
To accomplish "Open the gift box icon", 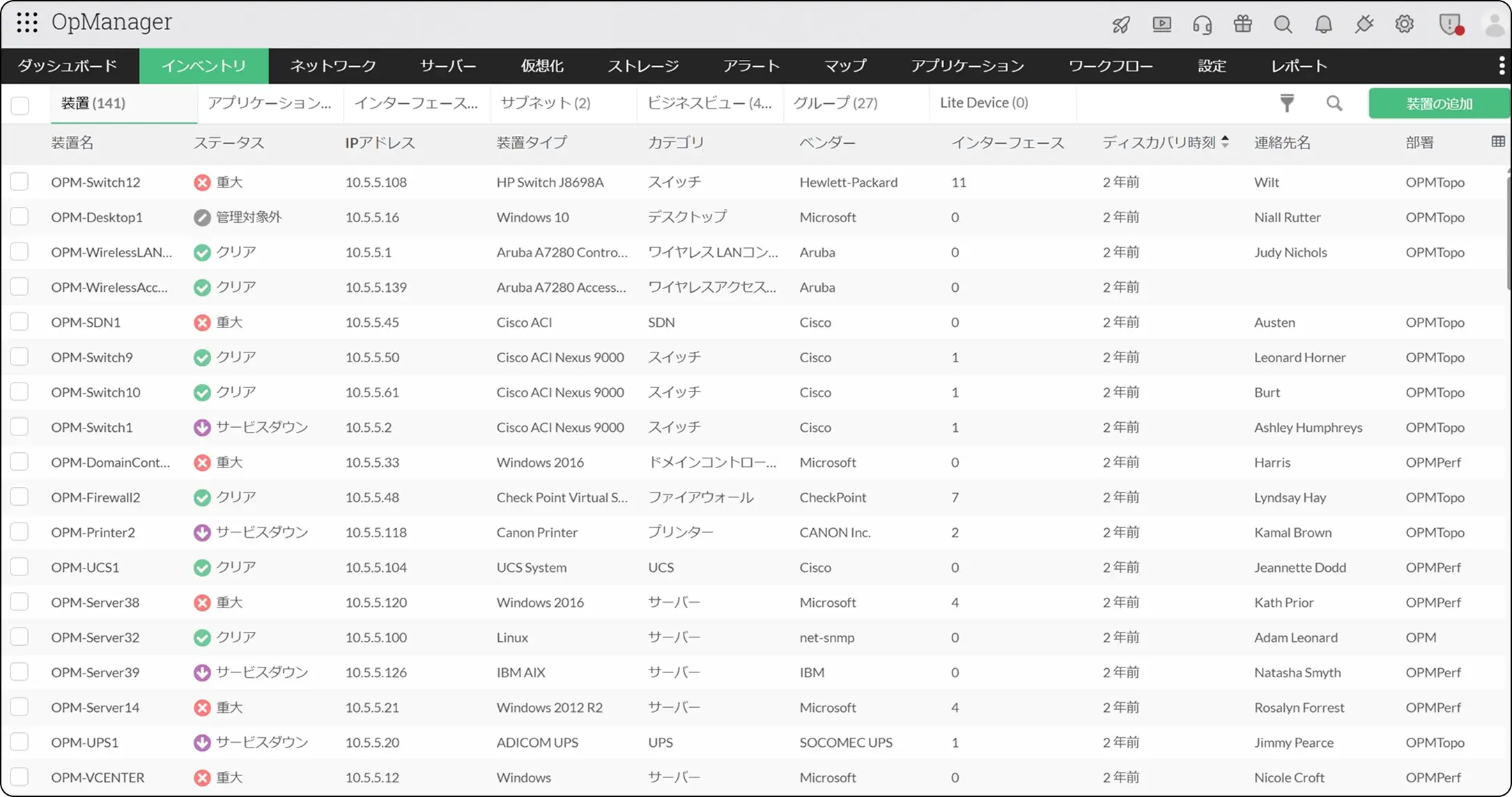I will pyautogui.click(x=1242, y=24).
